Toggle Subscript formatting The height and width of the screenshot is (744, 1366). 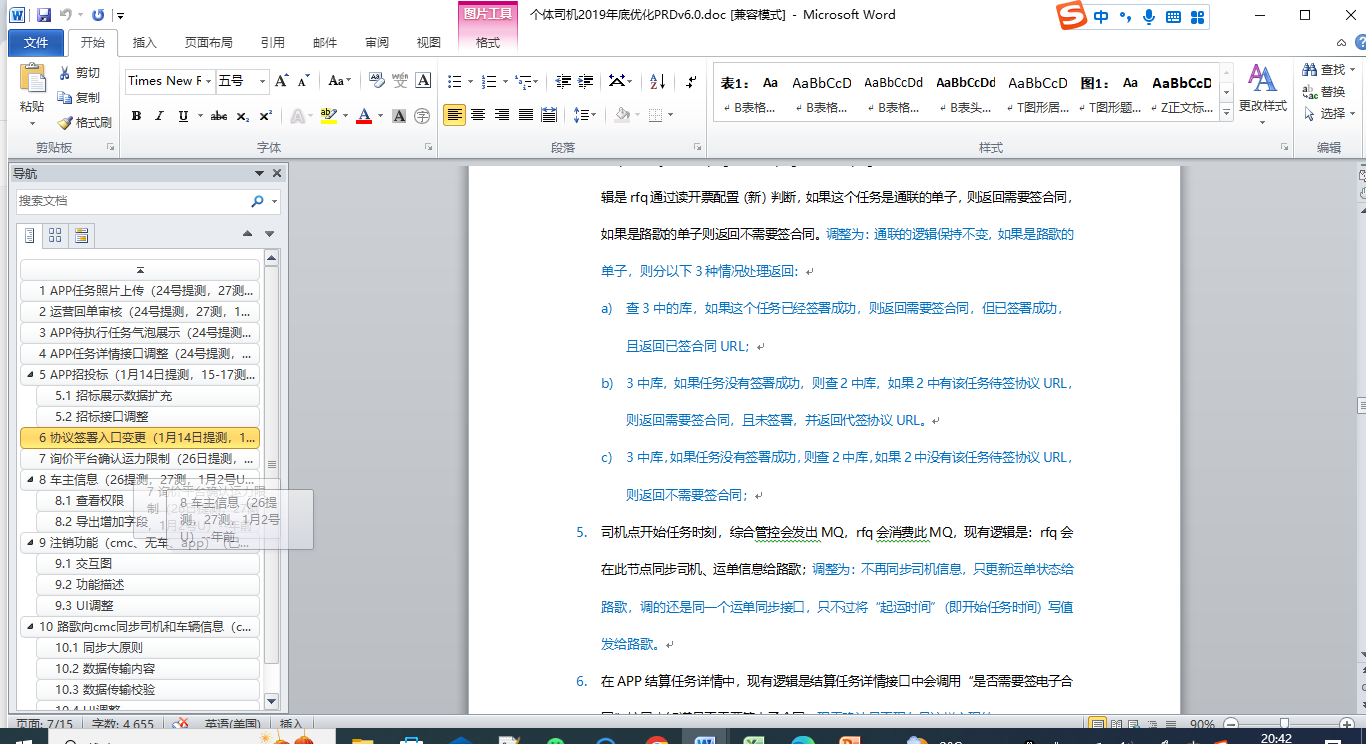point(243,116)
